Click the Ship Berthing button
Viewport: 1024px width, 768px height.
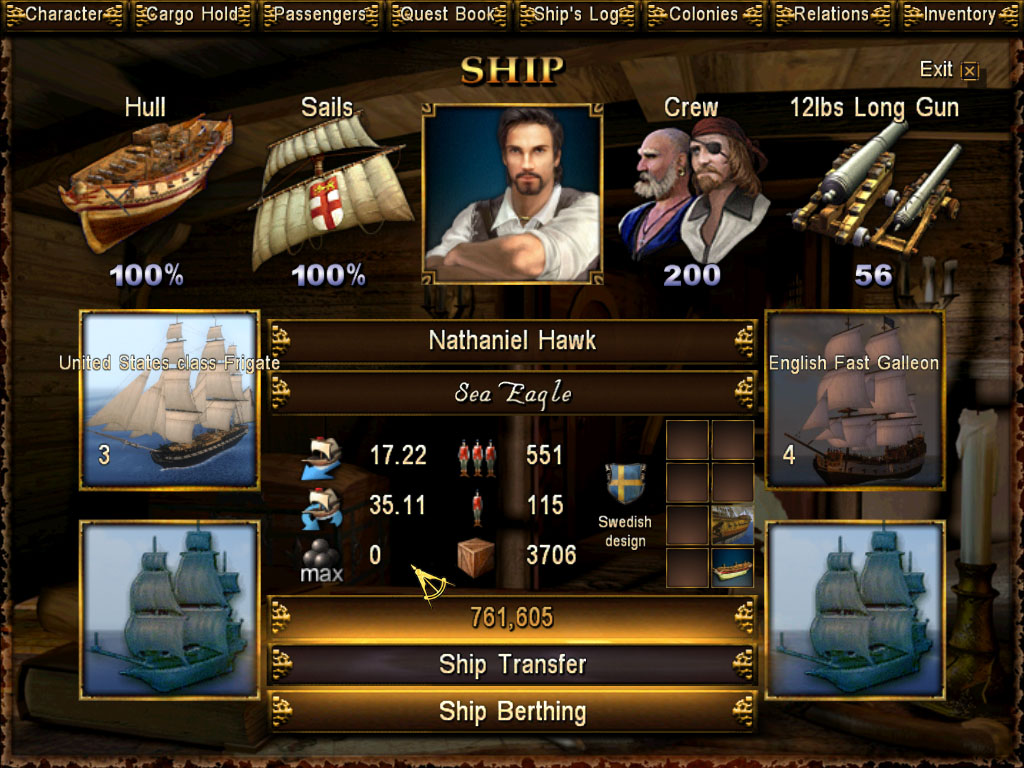513,712
